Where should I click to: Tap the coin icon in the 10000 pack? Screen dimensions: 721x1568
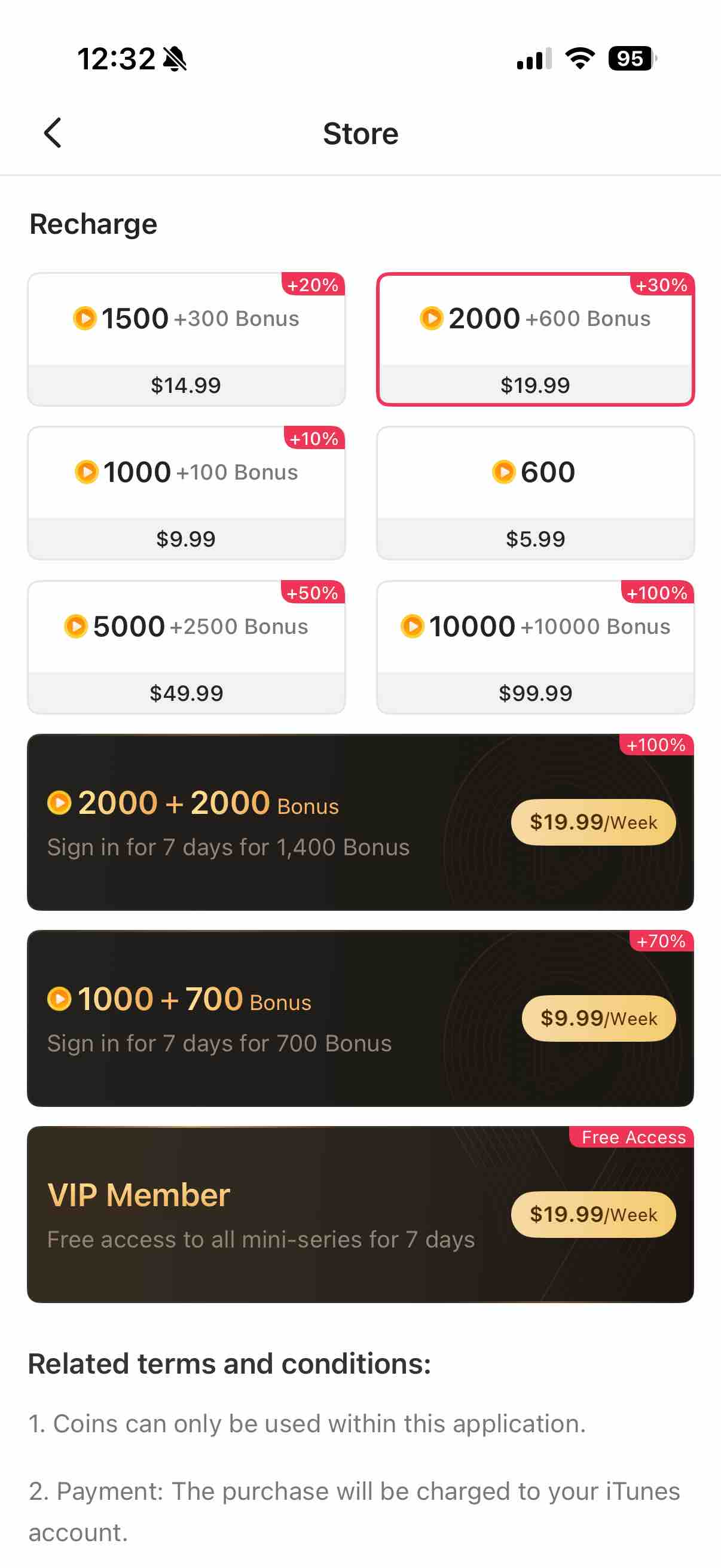(412, 626)
